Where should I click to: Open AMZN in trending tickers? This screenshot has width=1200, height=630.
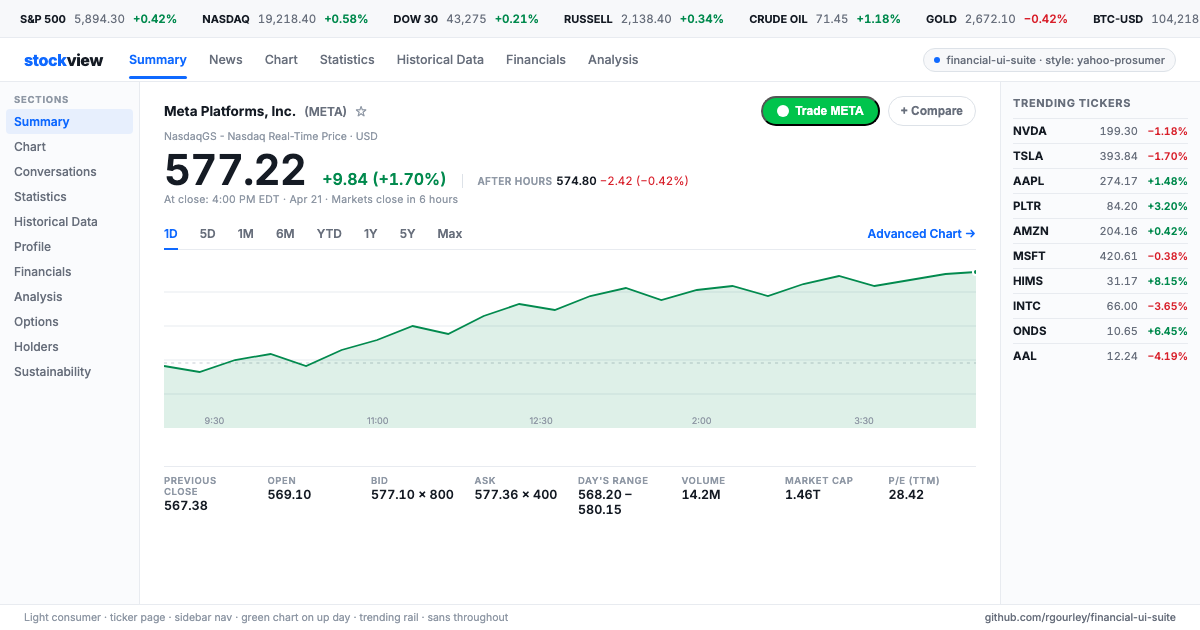click(x=1100, y=231)
